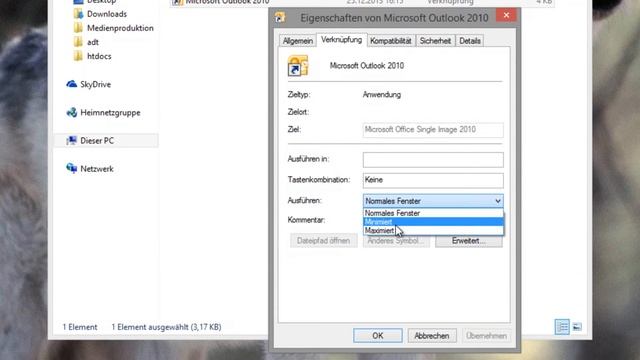Choose Normales Fenster from dropdown list
The height and width of the screenshot is (360, 640).
433,213
